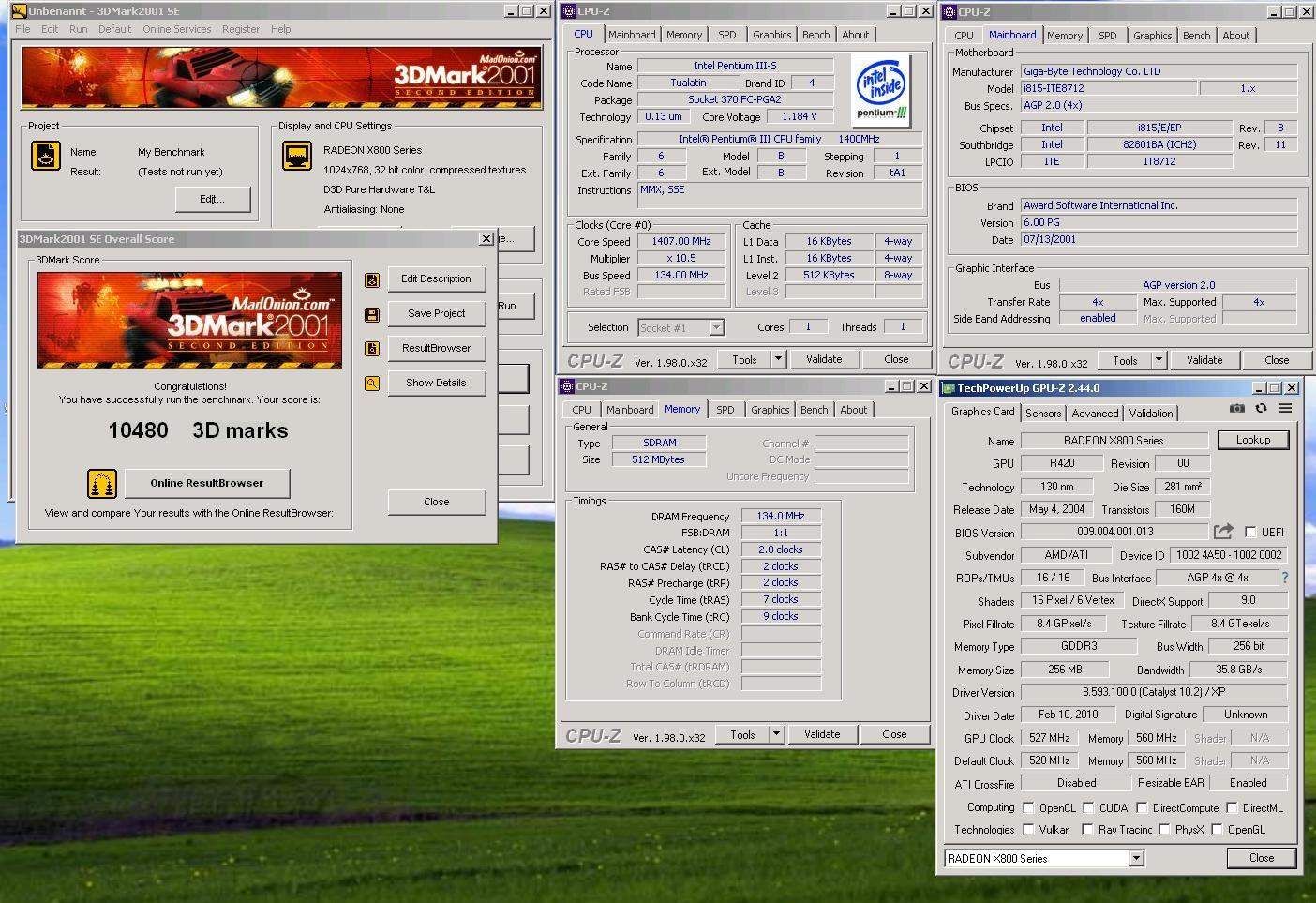Open the RADEON X800 Series GPU selector dropdown
1316x903 pixels.
[x=1136, y=858]
